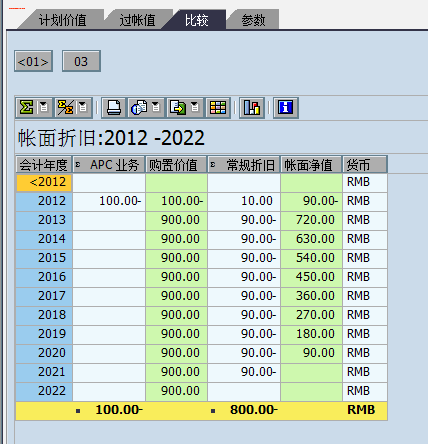Image resolution: width=428 pixels, height=444 pixels.
Task: Click the Export icon
Action: tap(178, 108)
